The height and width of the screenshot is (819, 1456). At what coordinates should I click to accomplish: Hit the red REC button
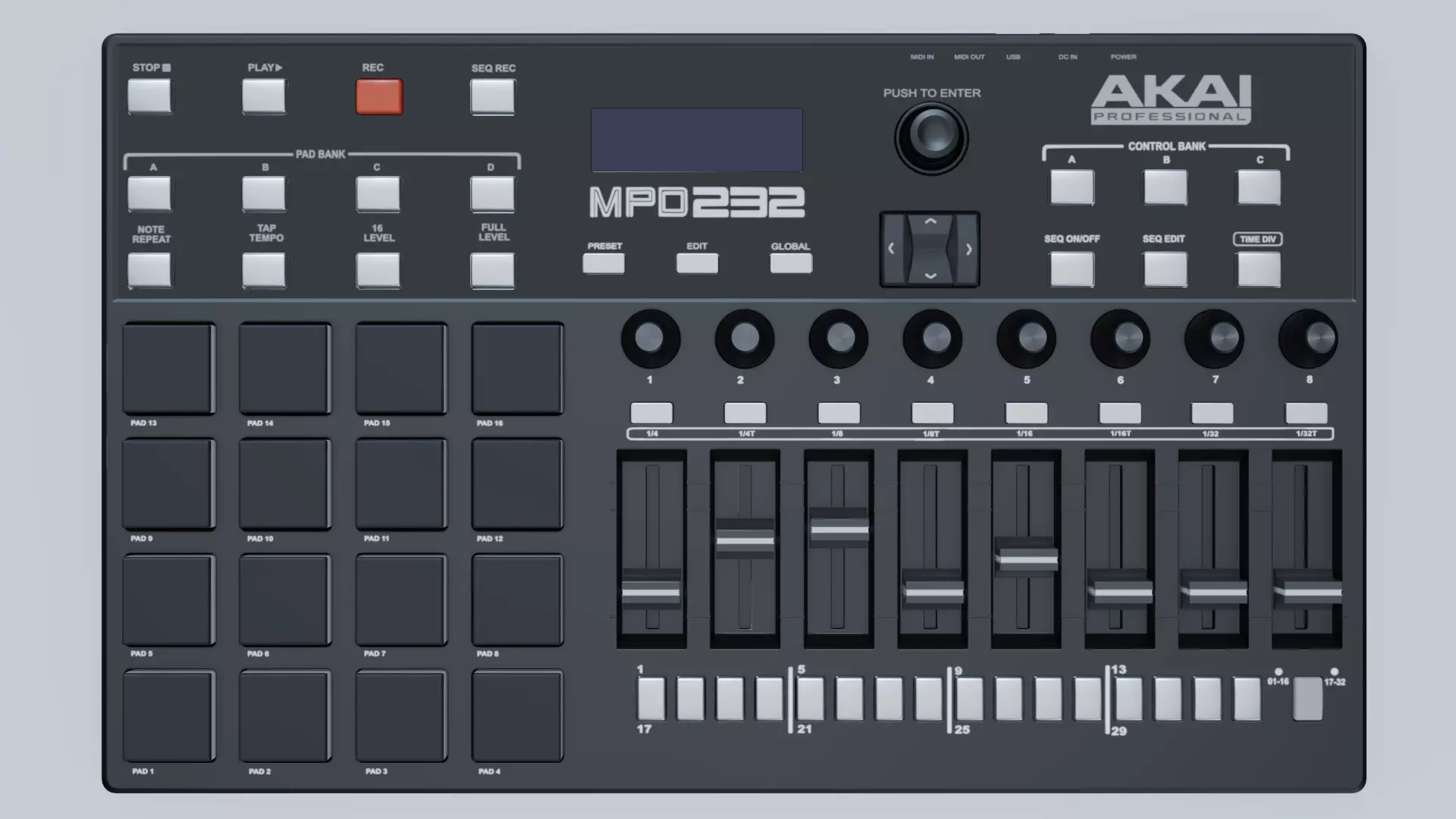coord(379,97)
